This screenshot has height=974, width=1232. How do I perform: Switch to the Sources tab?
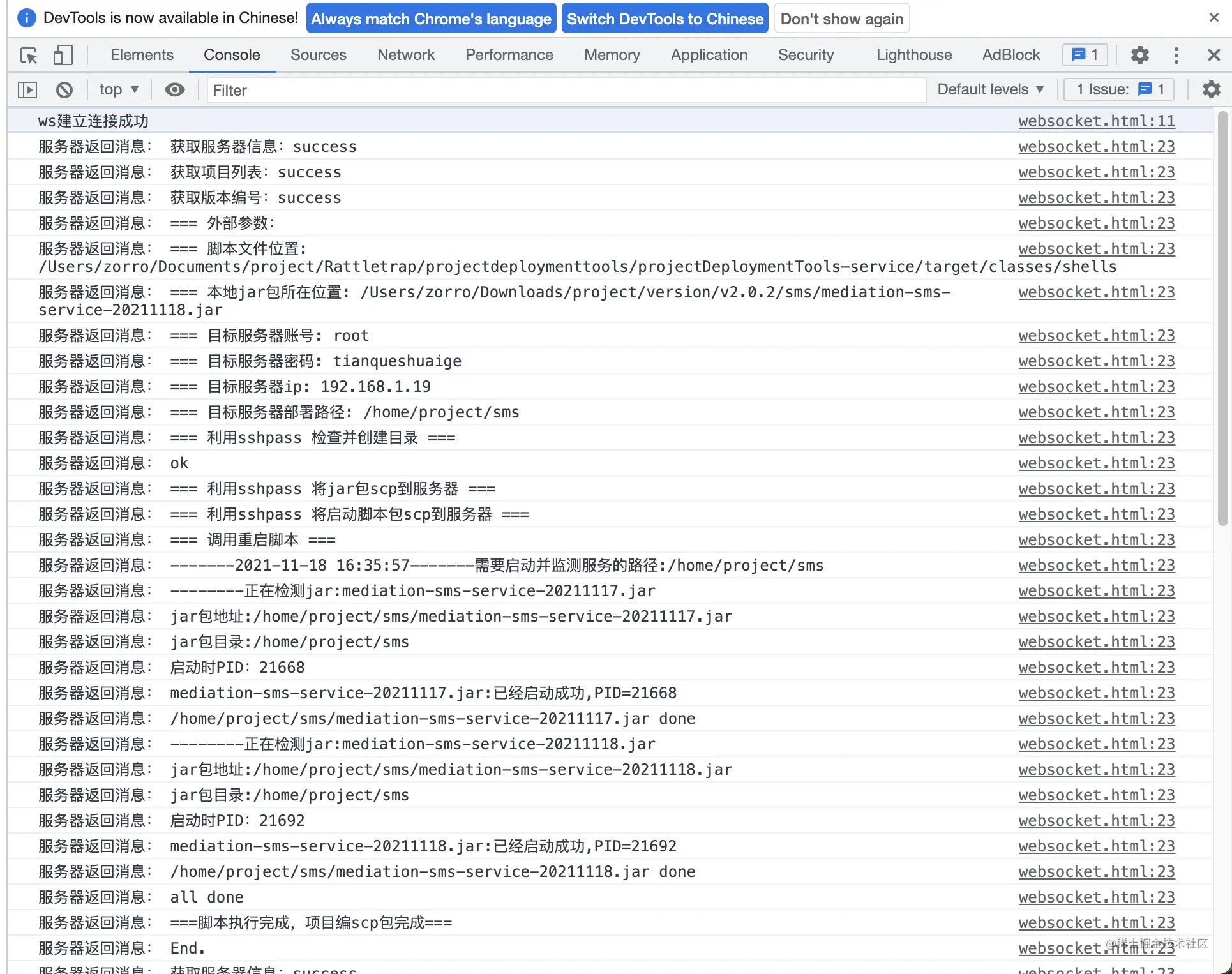[x=318, y=55]
